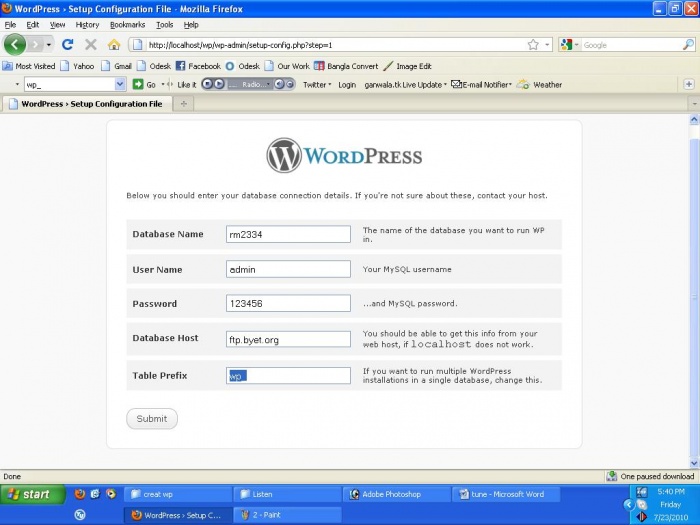Submit the database configuration form

[152, 419]
